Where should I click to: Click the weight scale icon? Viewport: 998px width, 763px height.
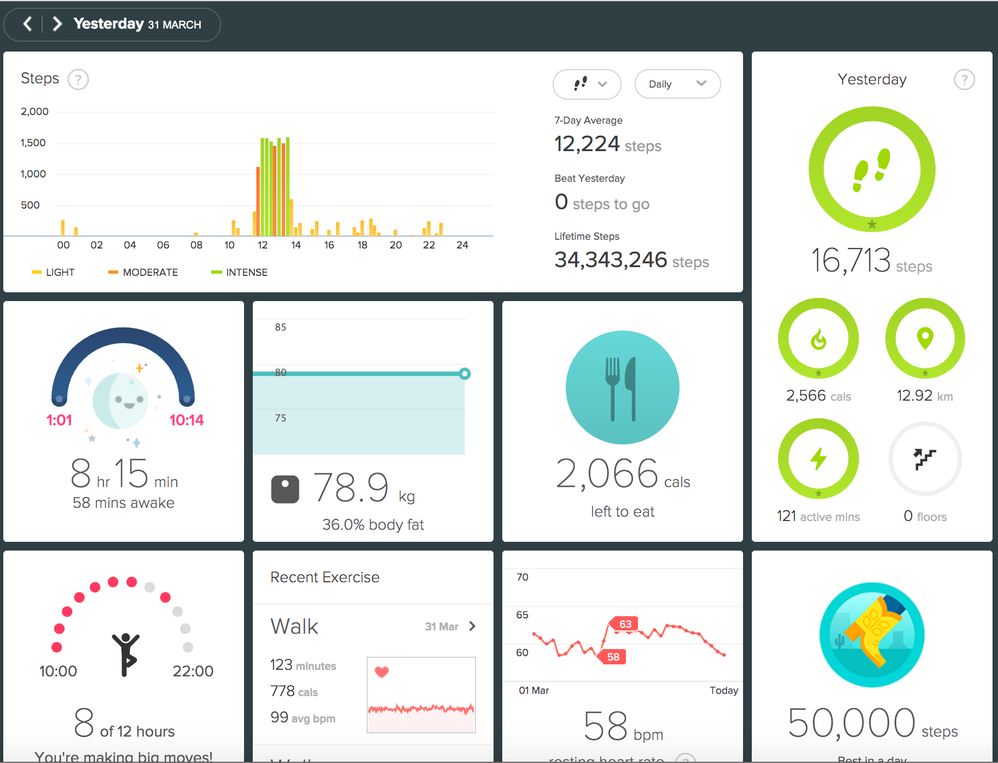pos(285,490)
